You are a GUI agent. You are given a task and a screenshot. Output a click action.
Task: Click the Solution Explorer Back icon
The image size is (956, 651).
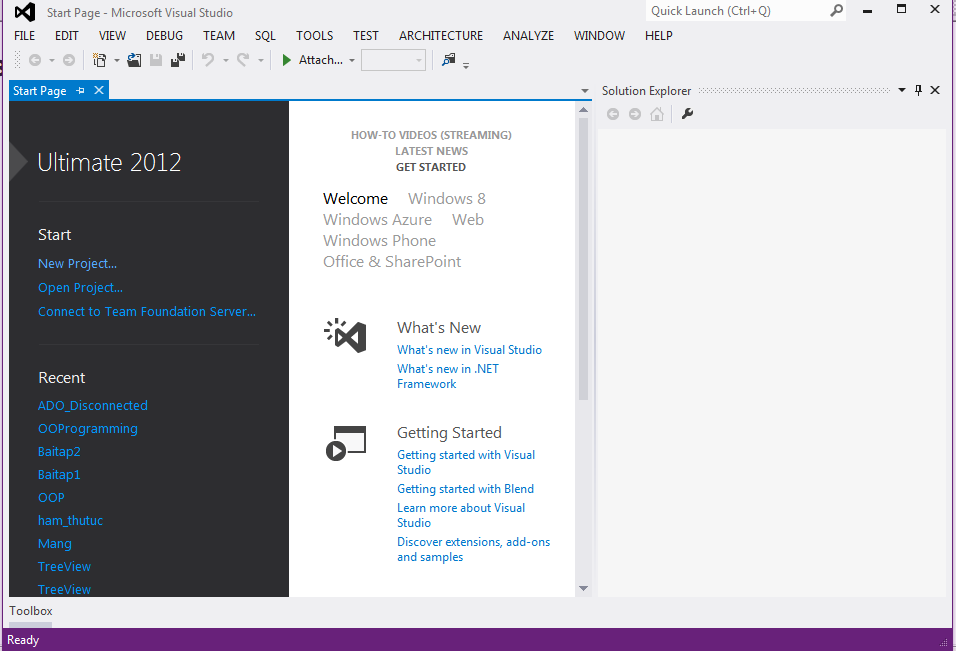613,114
